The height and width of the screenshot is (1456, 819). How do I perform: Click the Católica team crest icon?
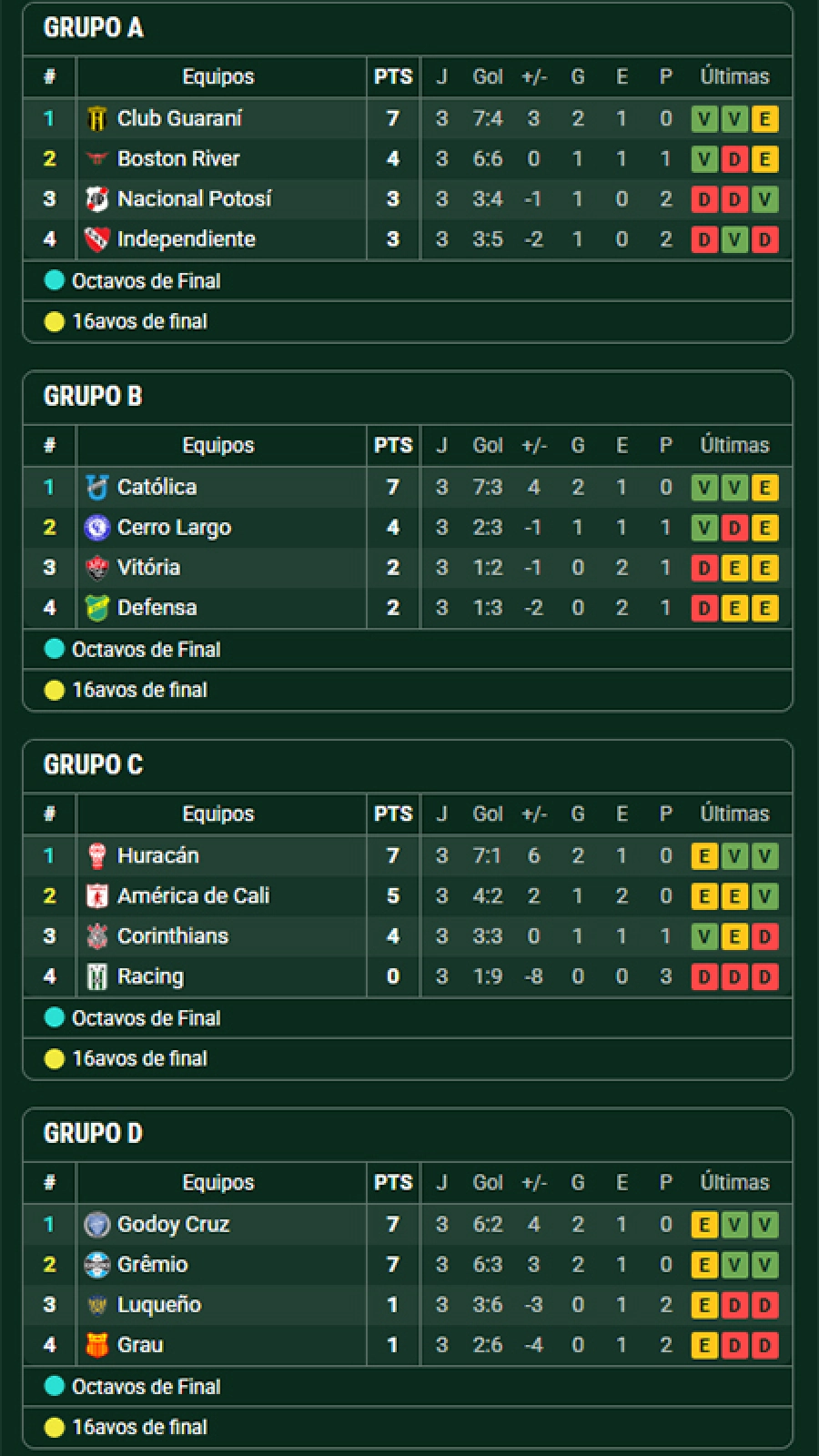[96, 488]
